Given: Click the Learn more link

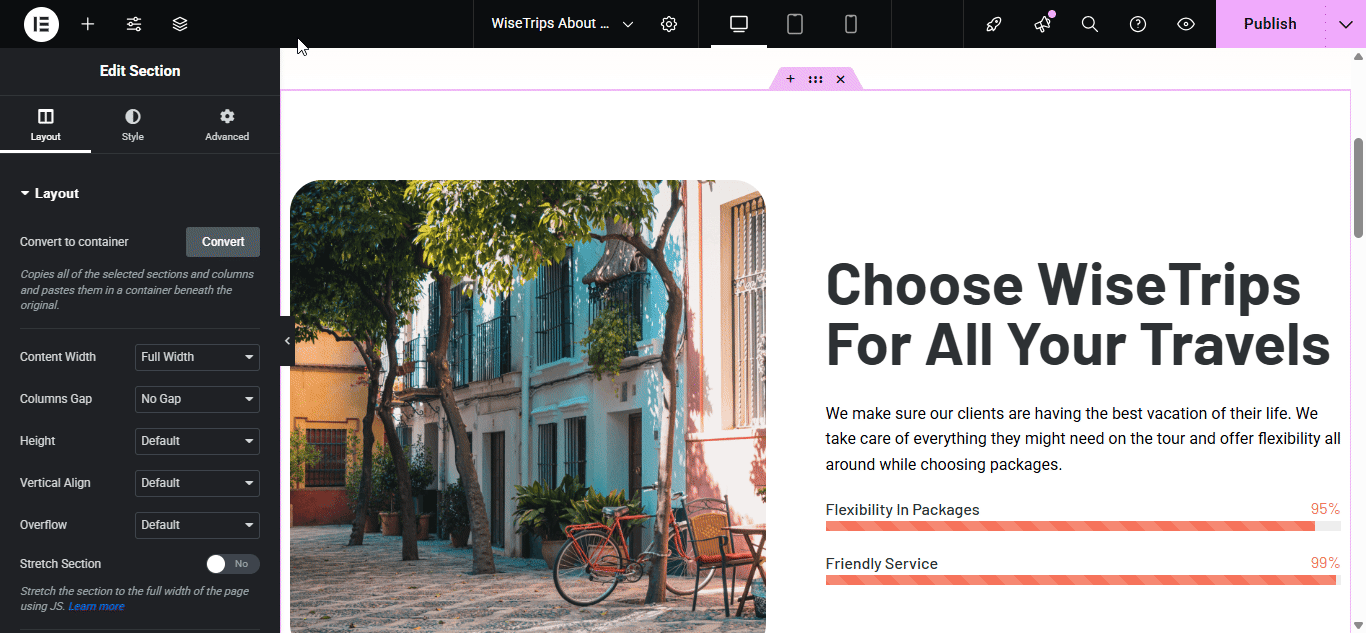Looking at the screenshot, I should 96,607.
